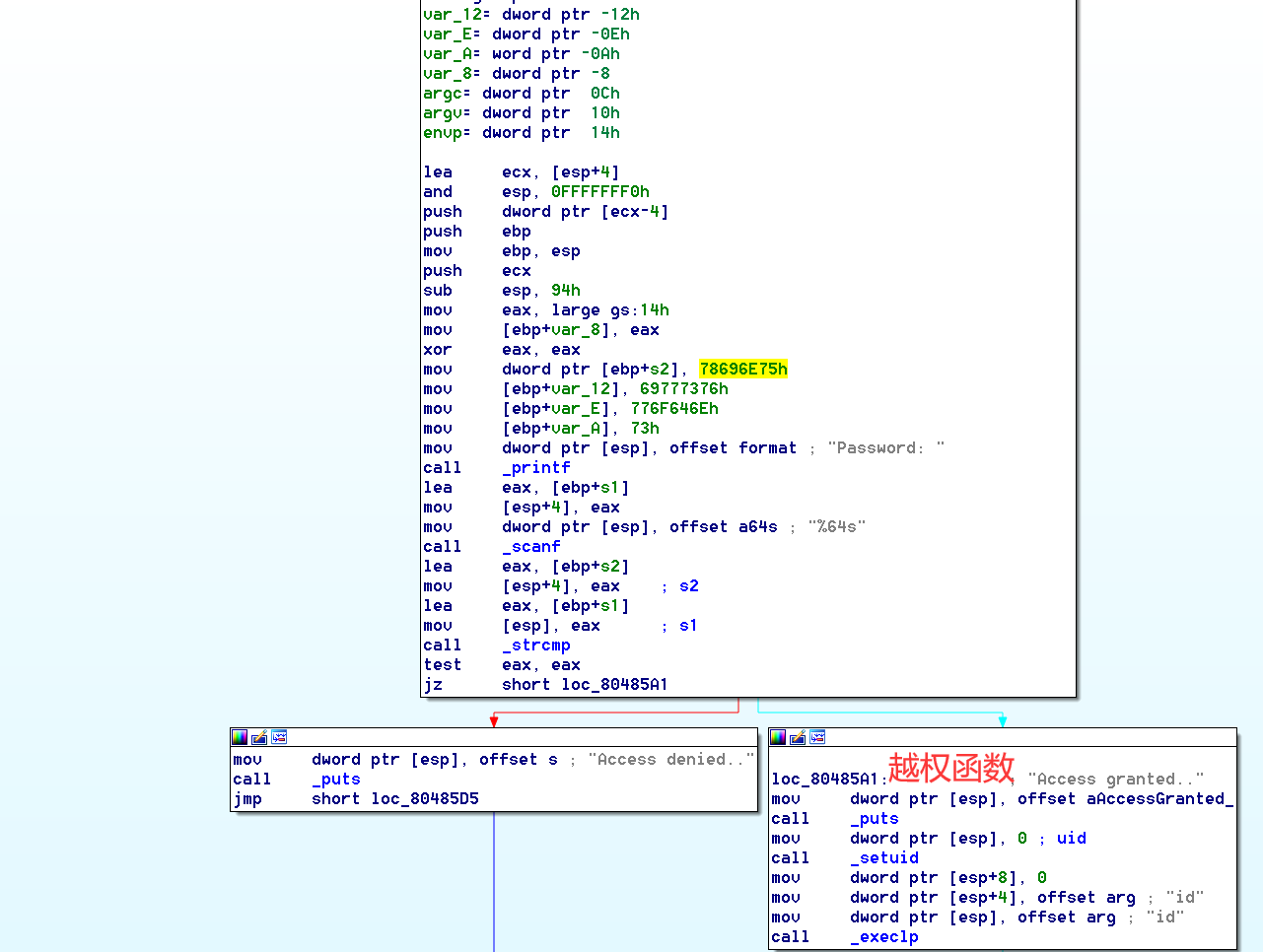Screen dimensions: 1263x952
Task: Click the _scanf call target
Action: [531, 547]
